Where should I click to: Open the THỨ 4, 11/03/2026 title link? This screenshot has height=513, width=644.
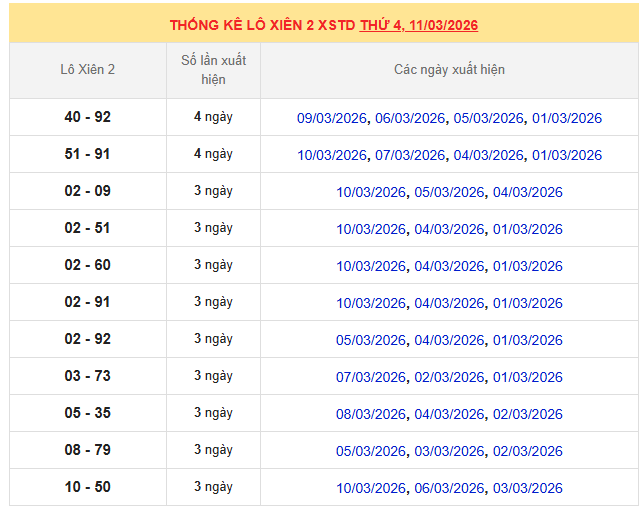pos(419,25)
